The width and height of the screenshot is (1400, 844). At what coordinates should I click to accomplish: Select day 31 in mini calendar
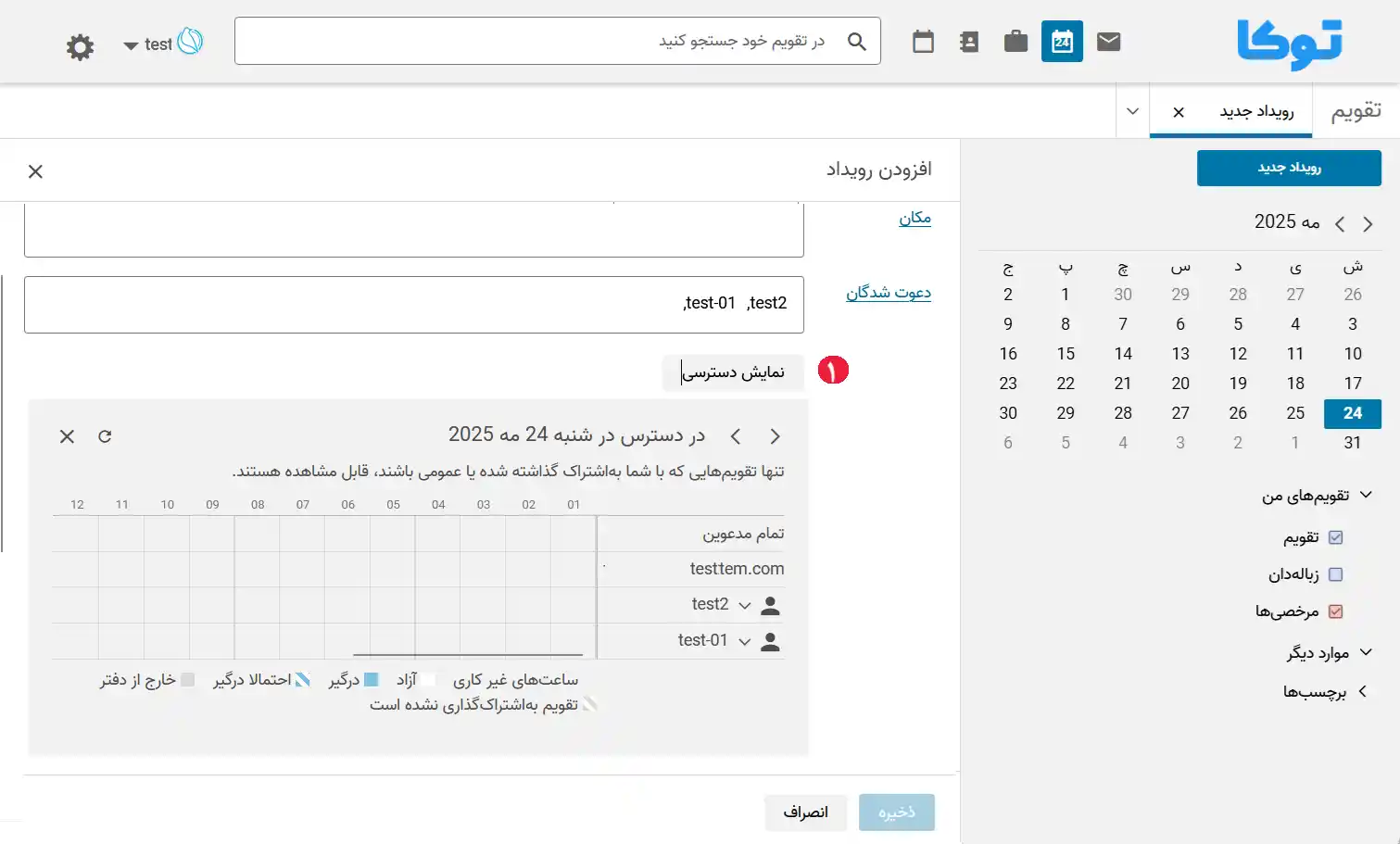[1353, 443]
